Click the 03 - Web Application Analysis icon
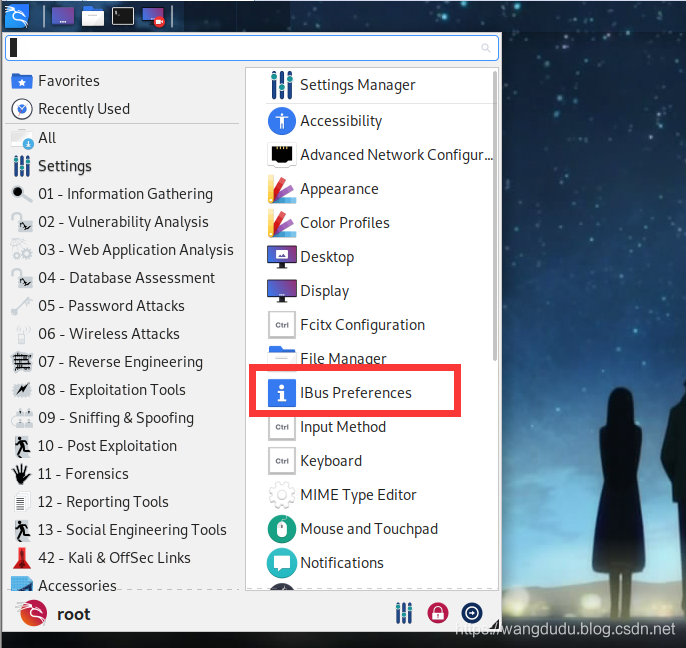Viewport: 686px width, 648px height. coord(21,250)
